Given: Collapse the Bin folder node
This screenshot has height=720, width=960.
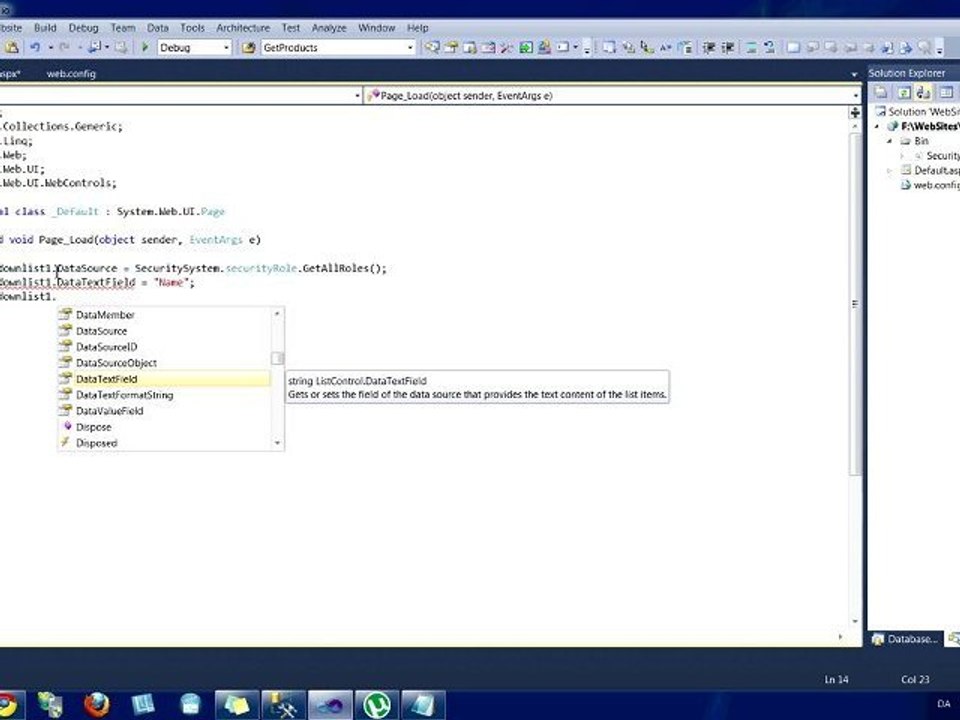Looking at the screenshot, I should pos(890,141).
